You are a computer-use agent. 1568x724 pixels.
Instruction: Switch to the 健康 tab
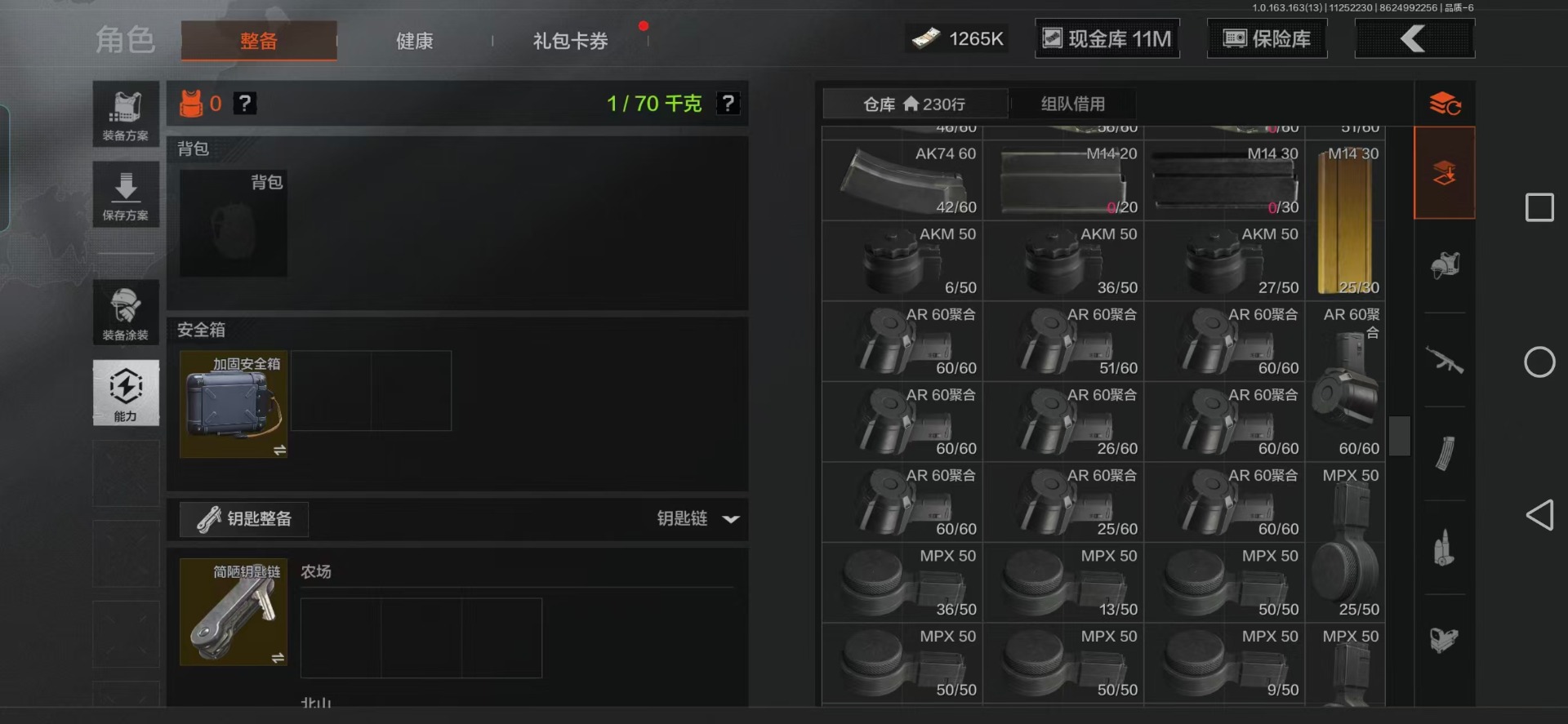coord(414,41)
